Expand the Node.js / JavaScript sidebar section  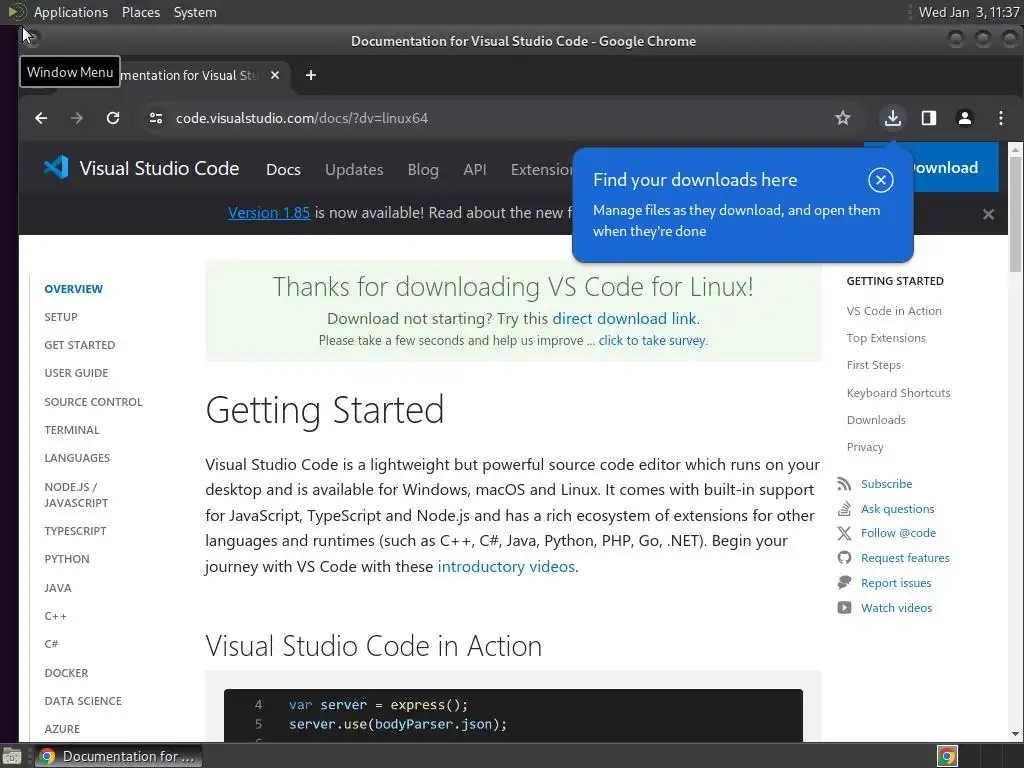(x=76, y=494)
